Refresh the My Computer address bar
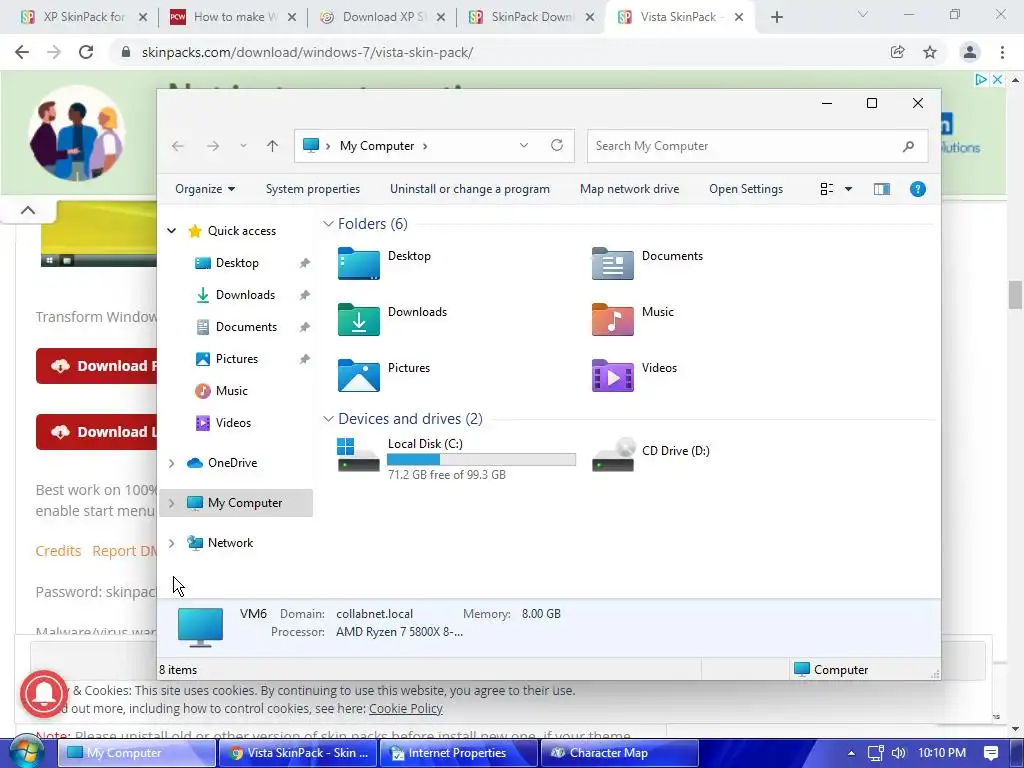The height and width of the screenshot is (768, 1024). (x=556, y=145)
